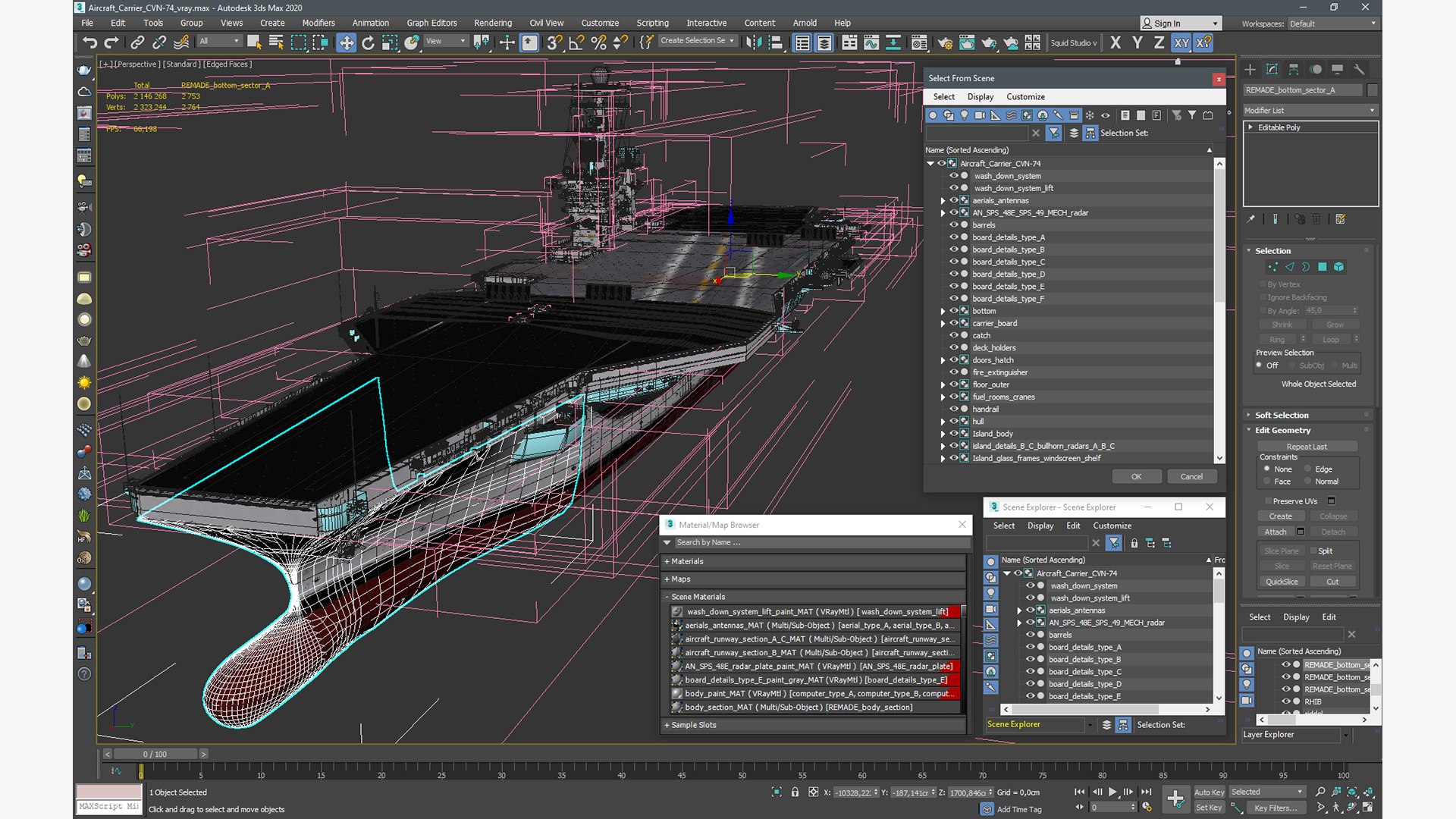The width and height of the screenshot is (1456, 819).
Task: Open the Create panel plus icon
Action: (1250, 69)
